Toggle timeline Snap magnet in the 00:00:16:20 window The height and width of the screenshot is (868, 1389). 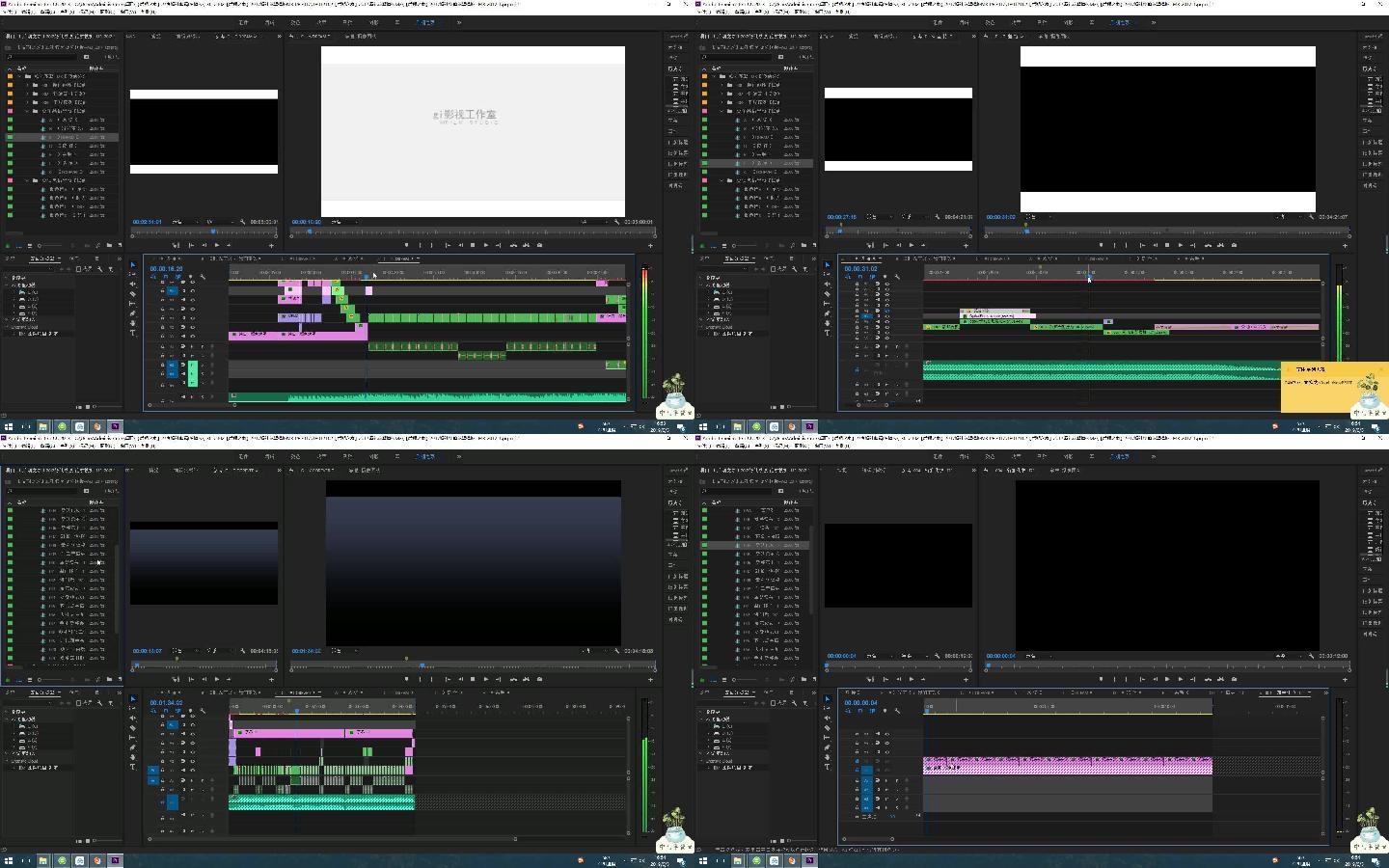166,277
